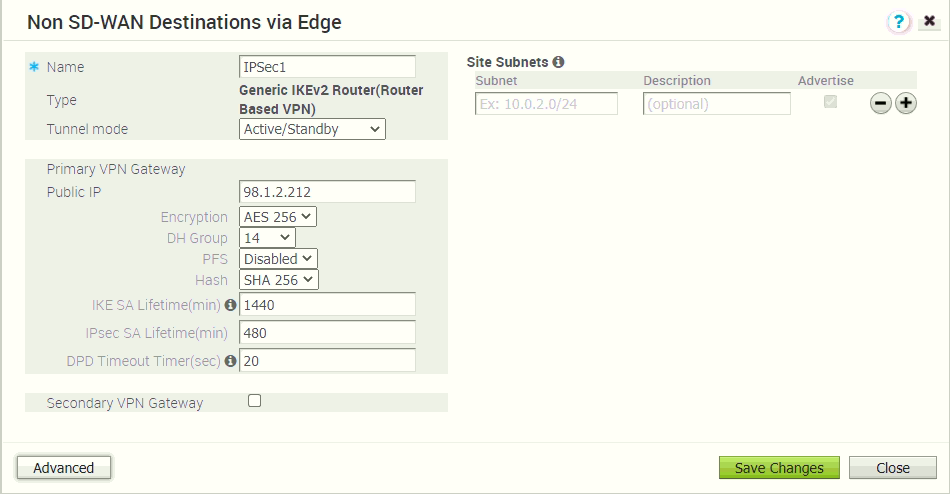950x494 pixels.
Task: Add subnet row with plus icon
Action: pyautogui.click(x=905, y=104)
